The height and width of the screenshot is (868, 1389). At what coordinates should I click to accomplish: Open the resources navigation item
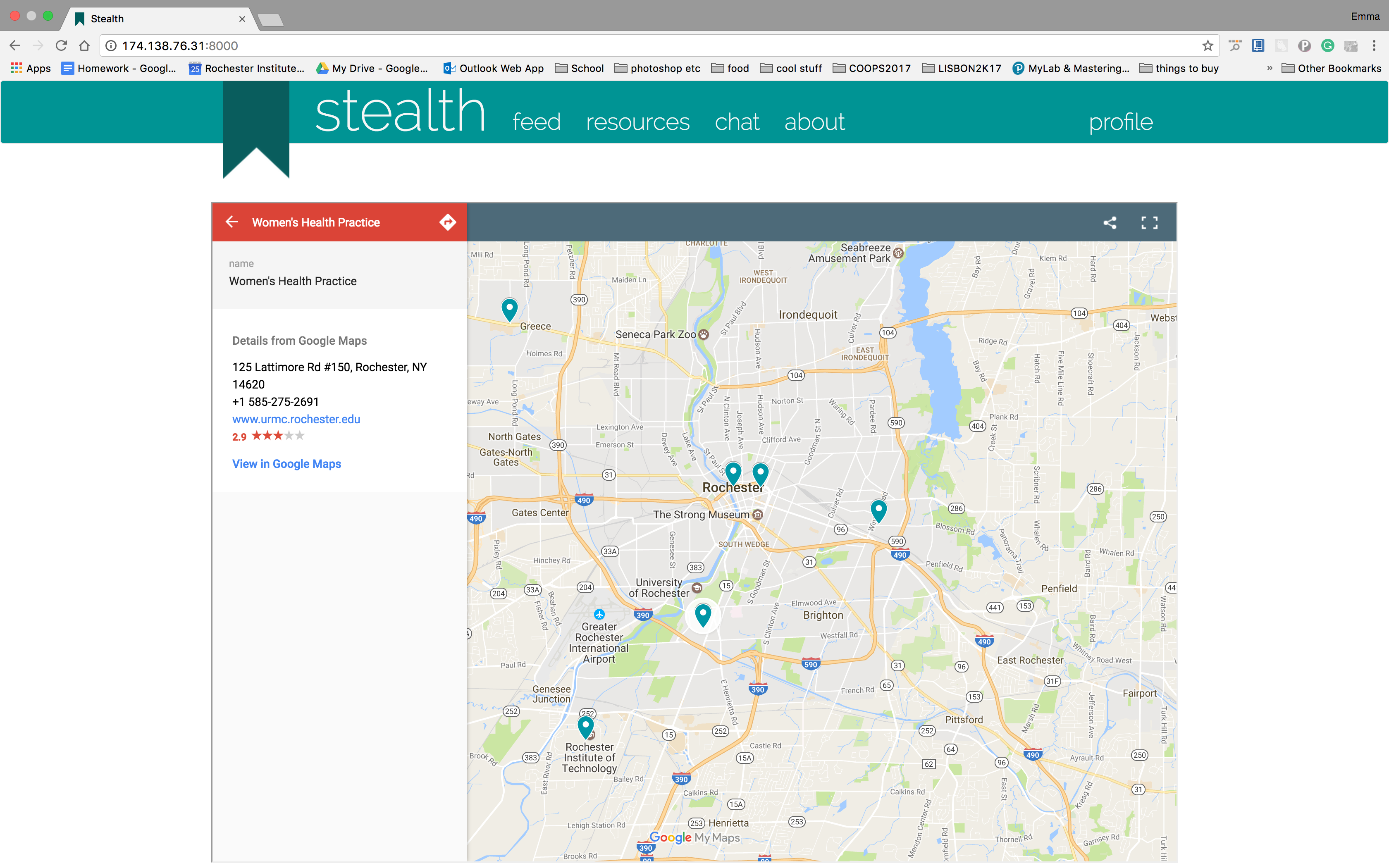coord(637,122)
